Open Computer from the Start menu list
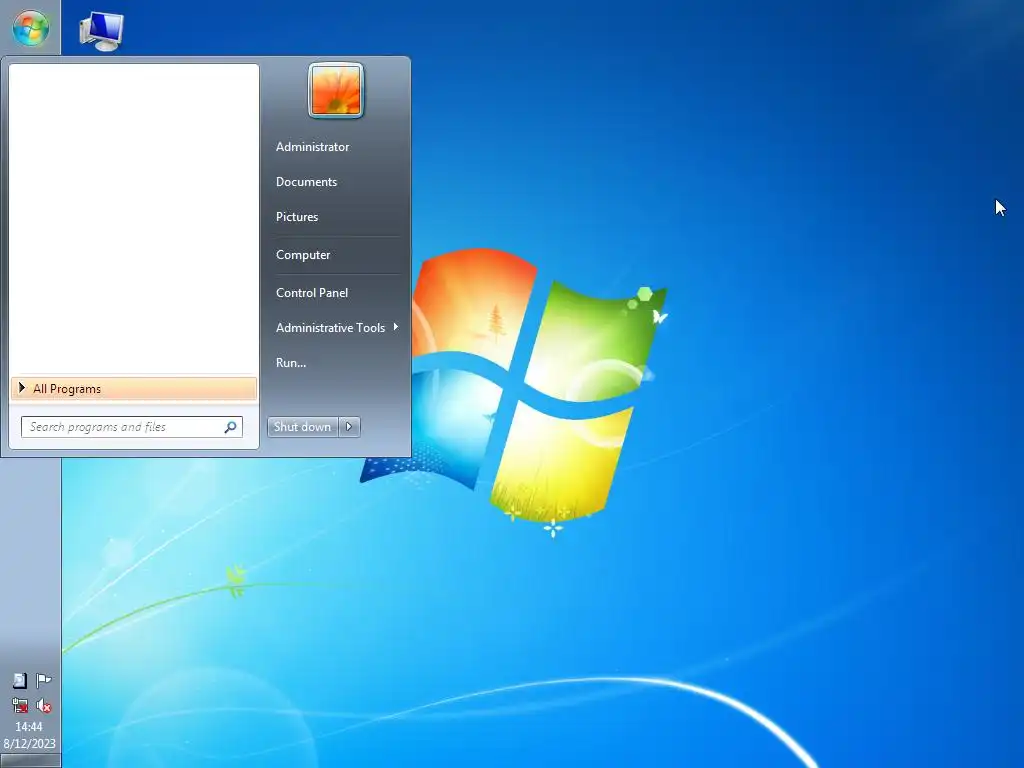1024x768 pixels. coord(303,255)
